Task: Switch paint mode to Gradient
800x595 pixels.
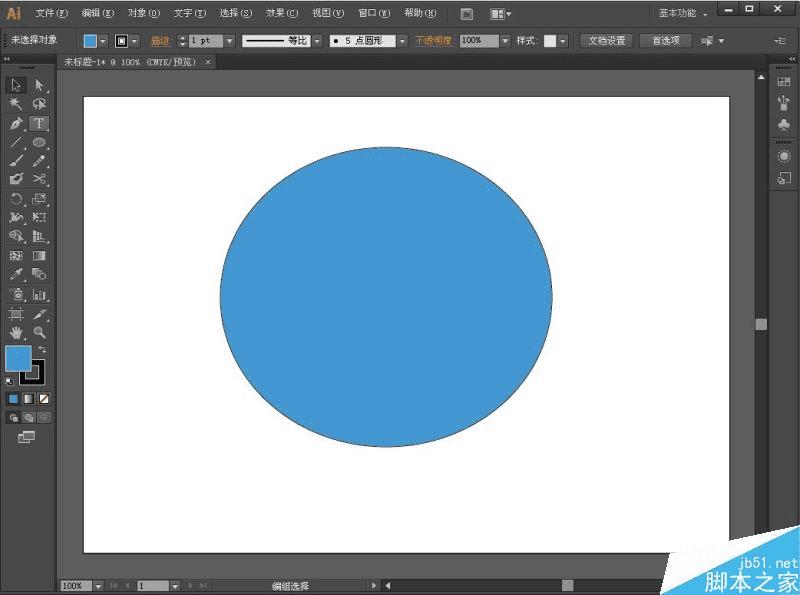Action: coord(28,398)
